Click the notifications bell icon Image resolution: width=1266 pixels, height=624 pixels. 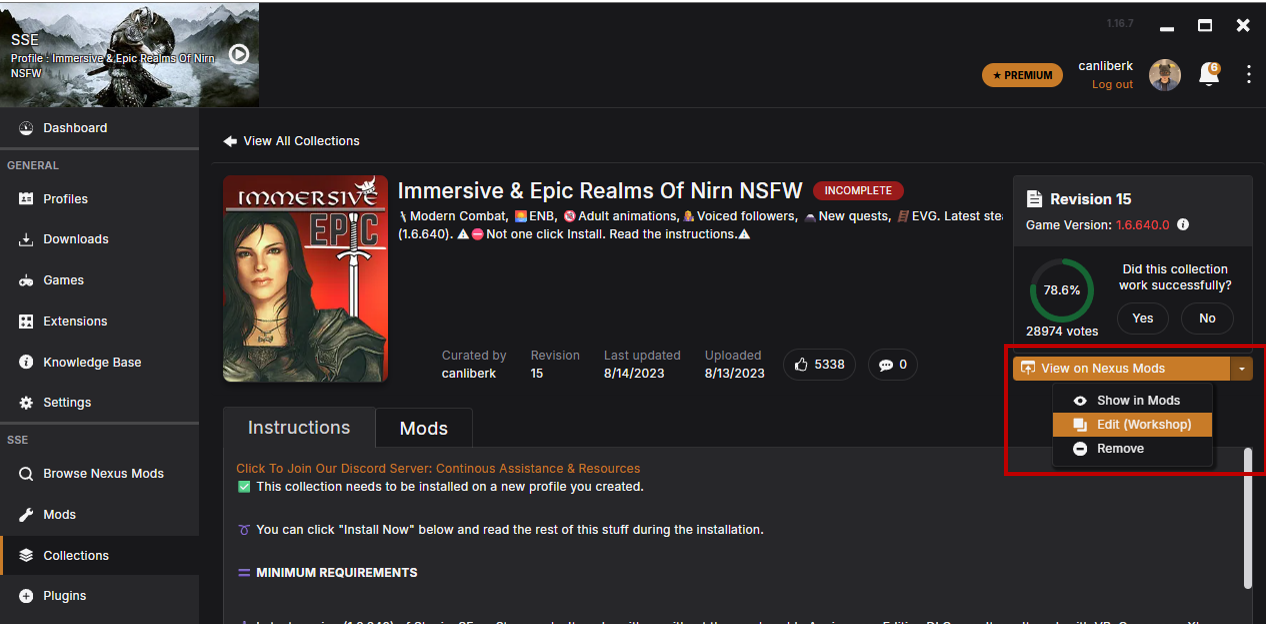click(1209, 75)
